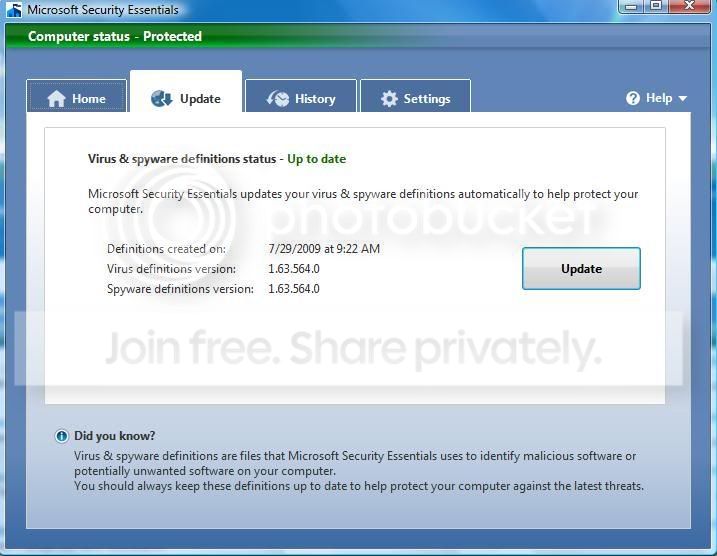The width and height of the screenshot is (717, 556).
Task: Click the large Update button
Action: [581, 268]
